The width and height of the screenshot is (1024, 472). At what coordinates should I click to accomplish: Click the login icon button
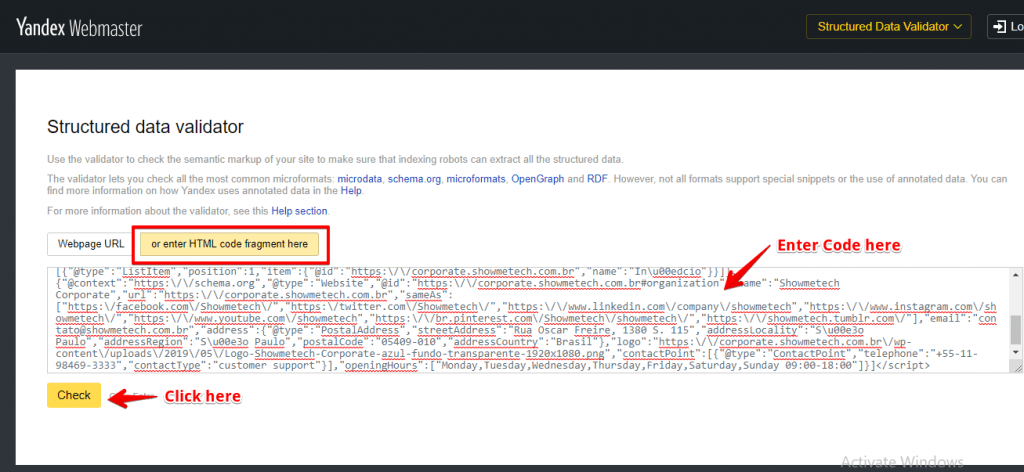[1005, 27]
